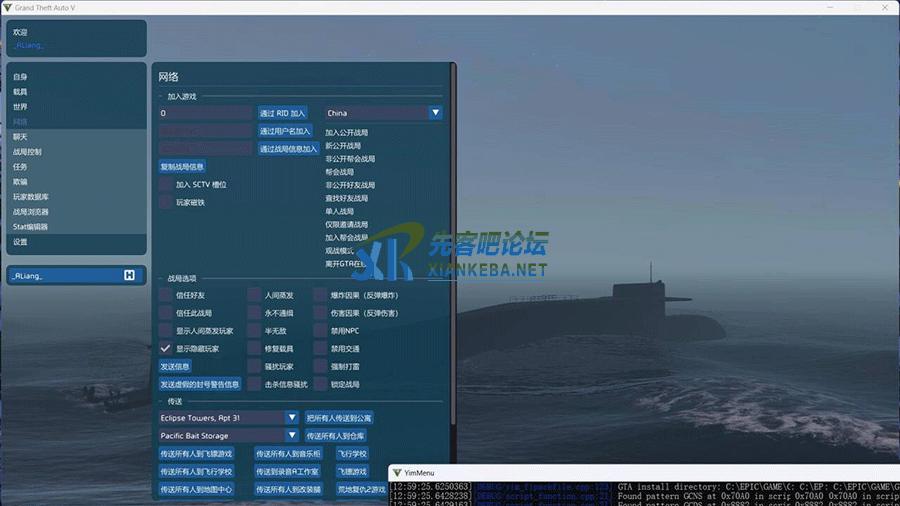Open the Pacific Bait Storage dropdown
This screenshot has height=506, width=900.
(x=292, y=436)
